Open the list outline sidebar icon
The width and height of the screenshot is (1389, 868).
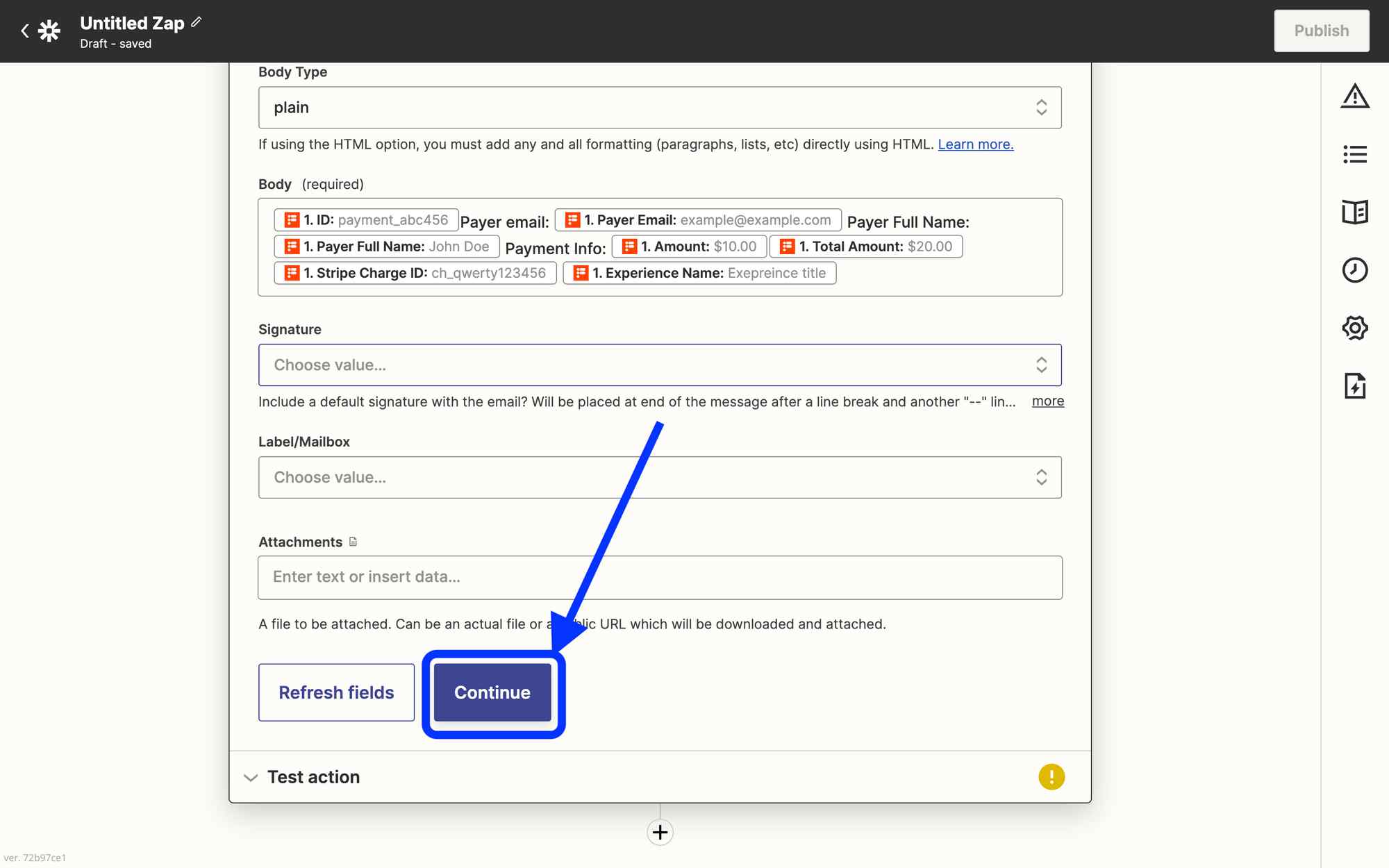pyautogui.click(x=1354, y=154)
